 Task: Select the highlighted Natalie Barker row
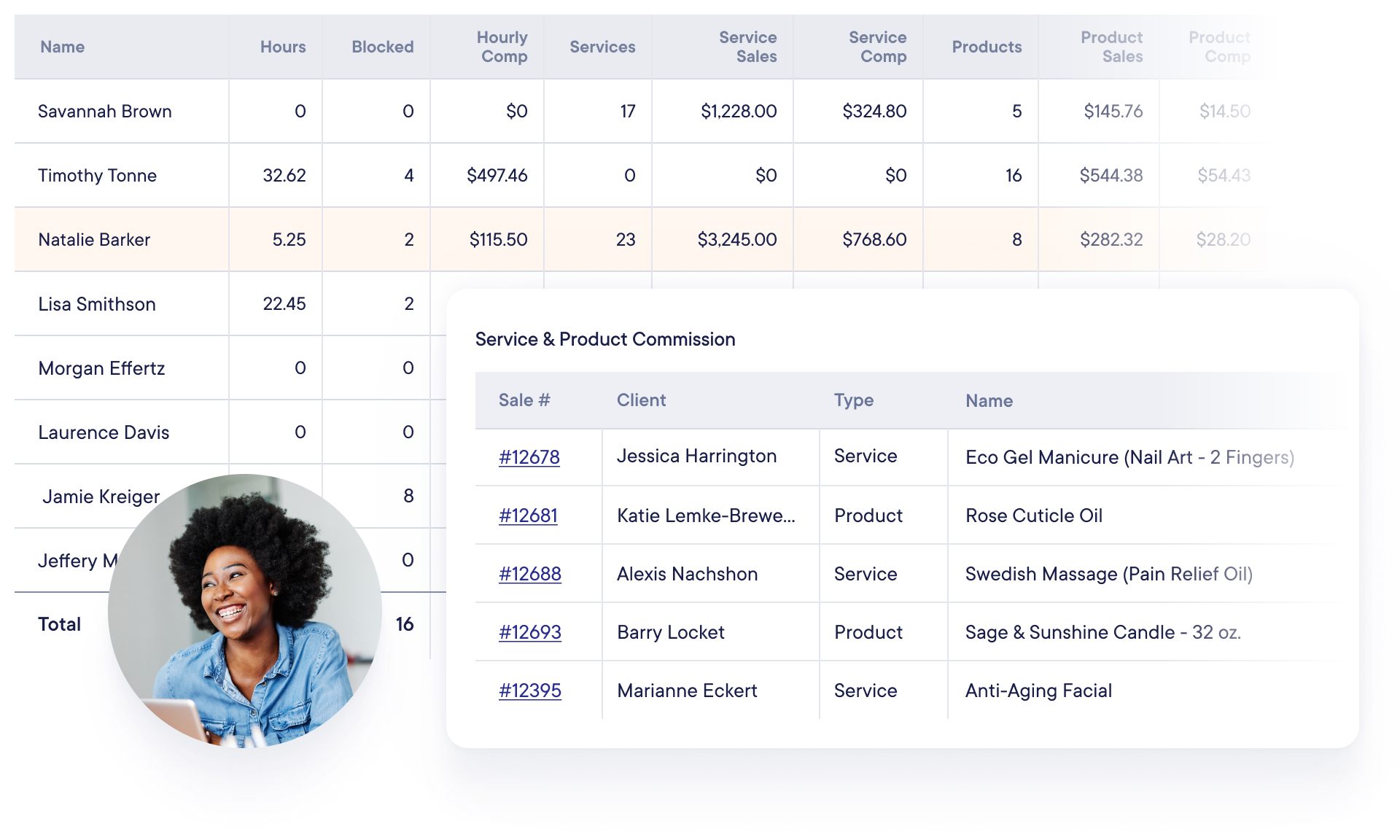coord(94,239)
